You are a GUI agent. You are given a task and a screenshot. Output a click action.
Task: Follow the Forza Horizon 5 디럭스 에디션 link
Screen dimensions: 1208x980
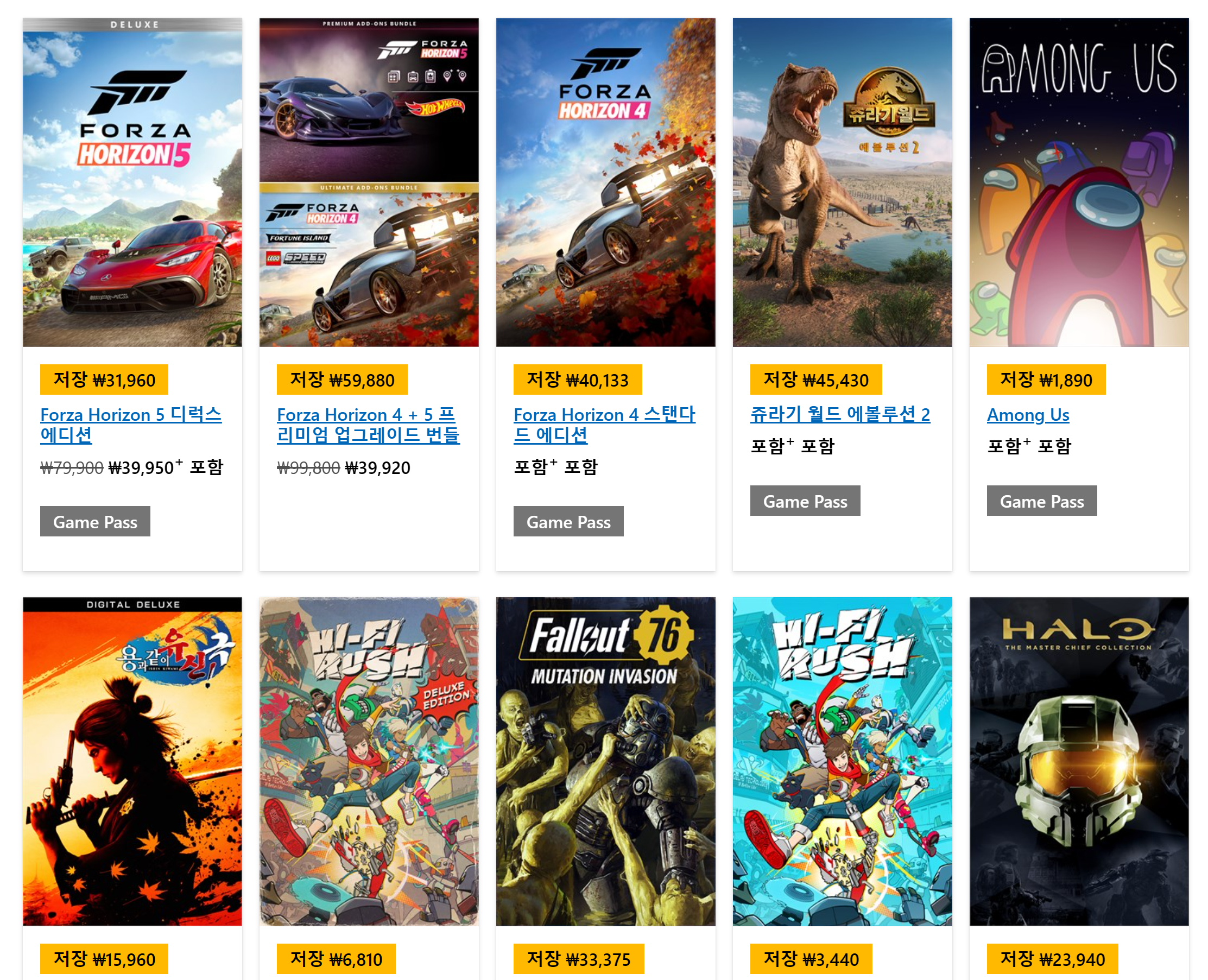(131, 425)
